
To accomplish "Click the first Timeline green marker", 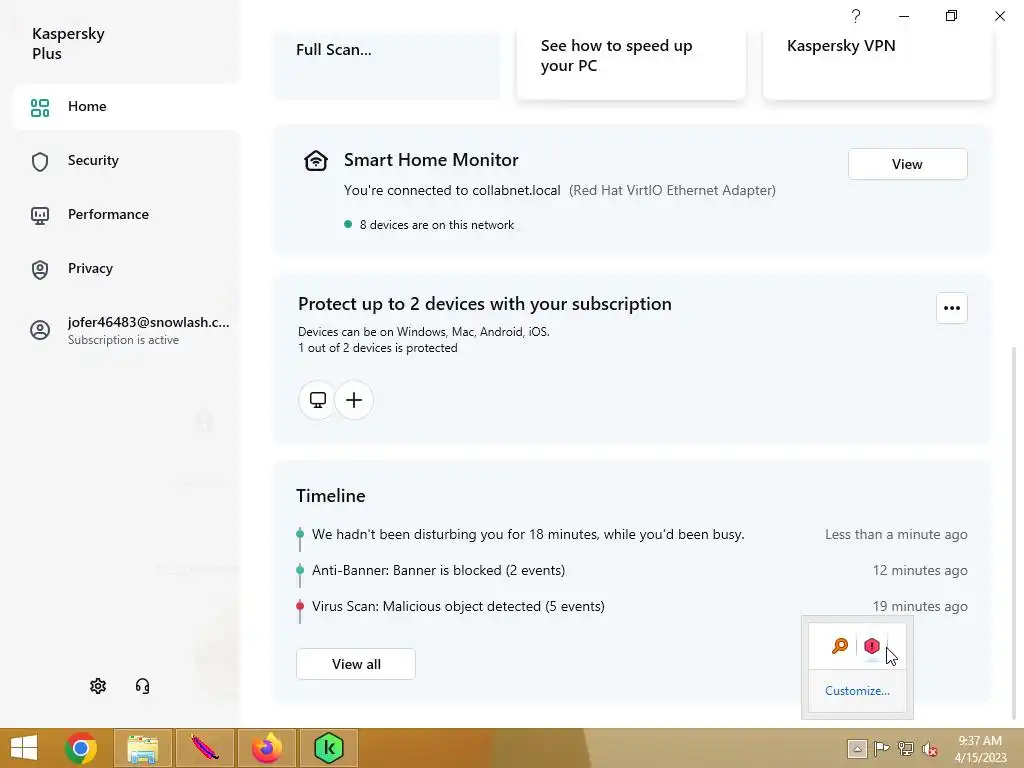I will click(x=300, y=534).
